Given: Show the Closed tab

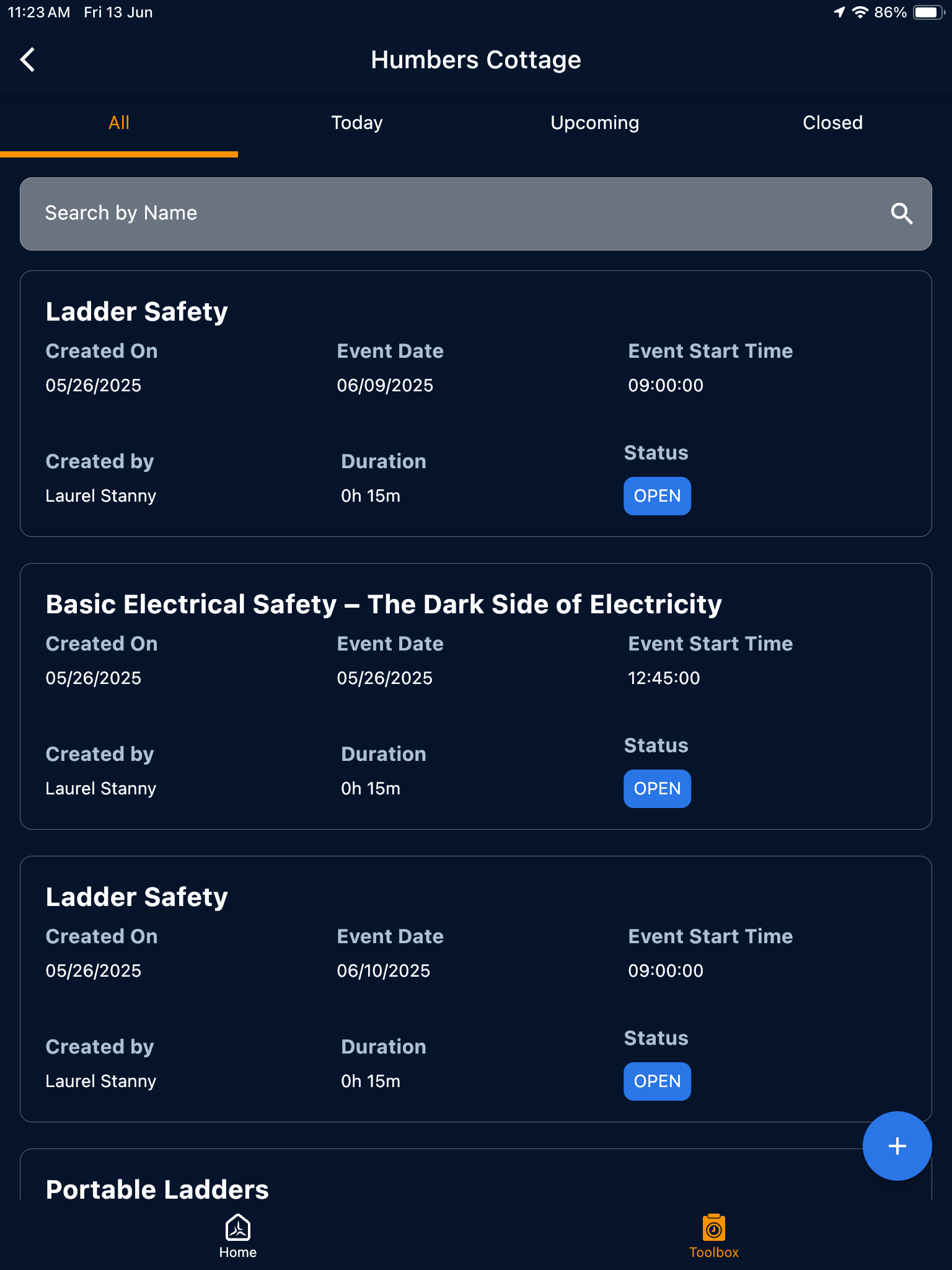Looking at the screenshot, I should point(832,123).
